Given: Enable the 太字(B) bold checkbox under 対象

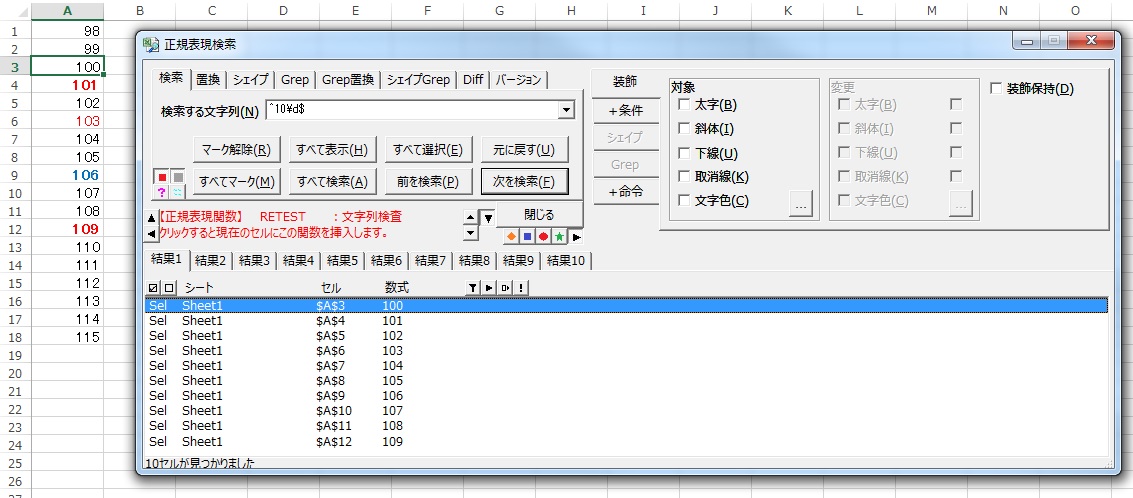Looking at the screenshot, I should (684, 105).
